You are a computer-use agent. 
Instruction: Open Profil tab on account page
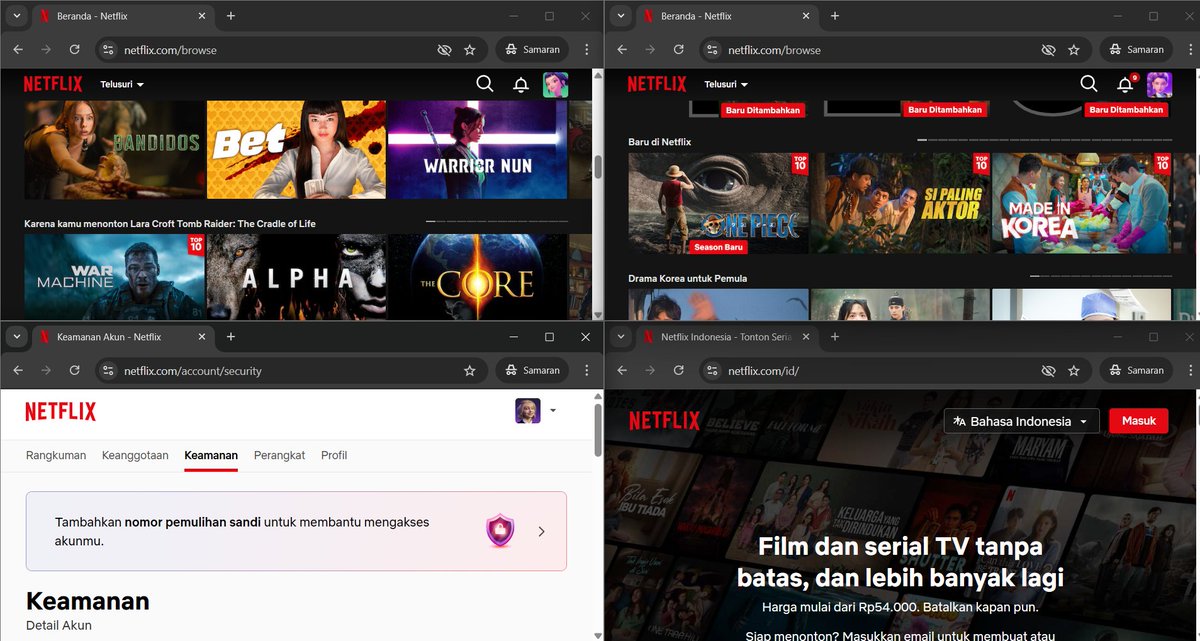click(x=334, y=455)
